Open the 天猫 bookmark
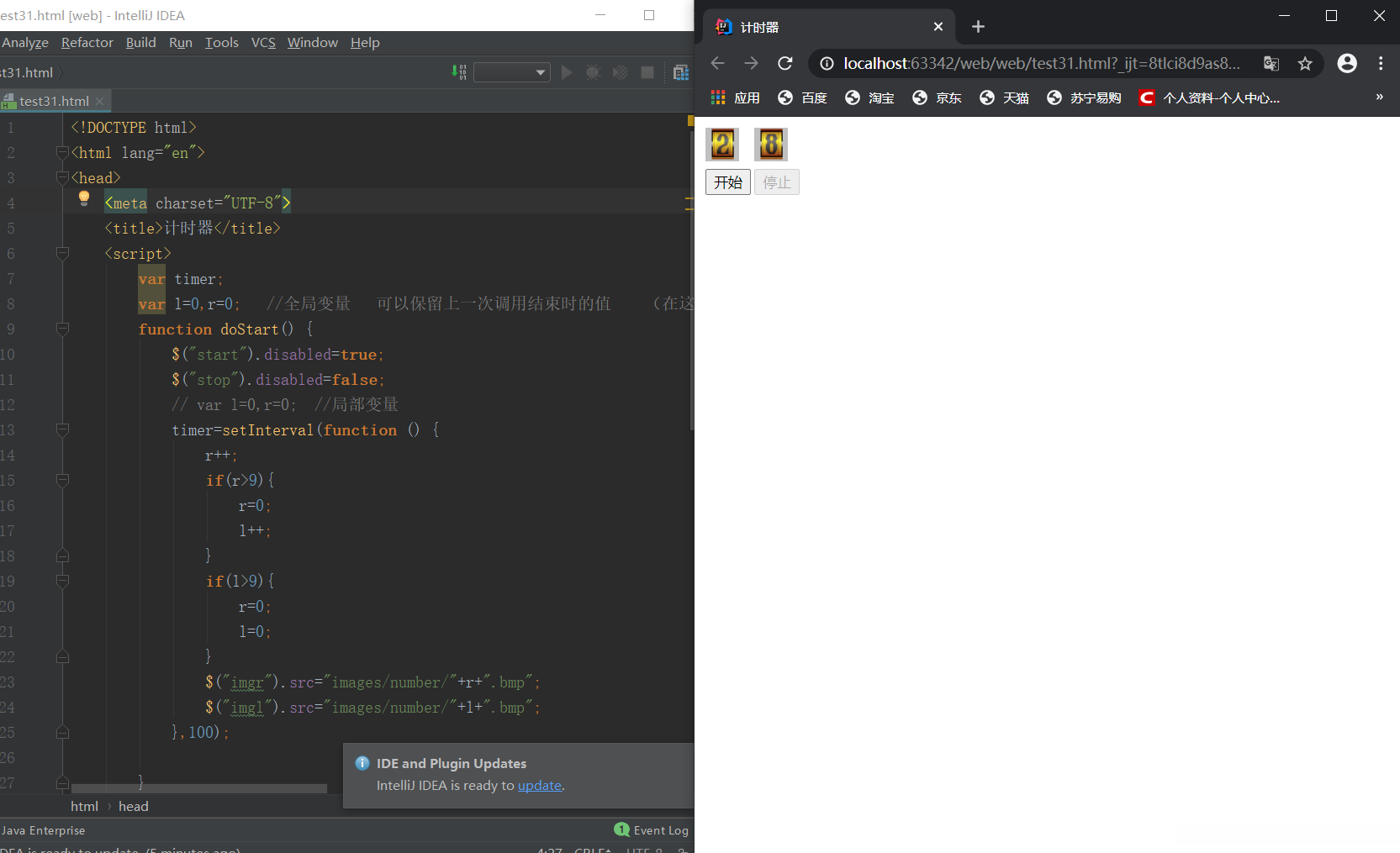1400x853 pixels. tap(1004, 98)
